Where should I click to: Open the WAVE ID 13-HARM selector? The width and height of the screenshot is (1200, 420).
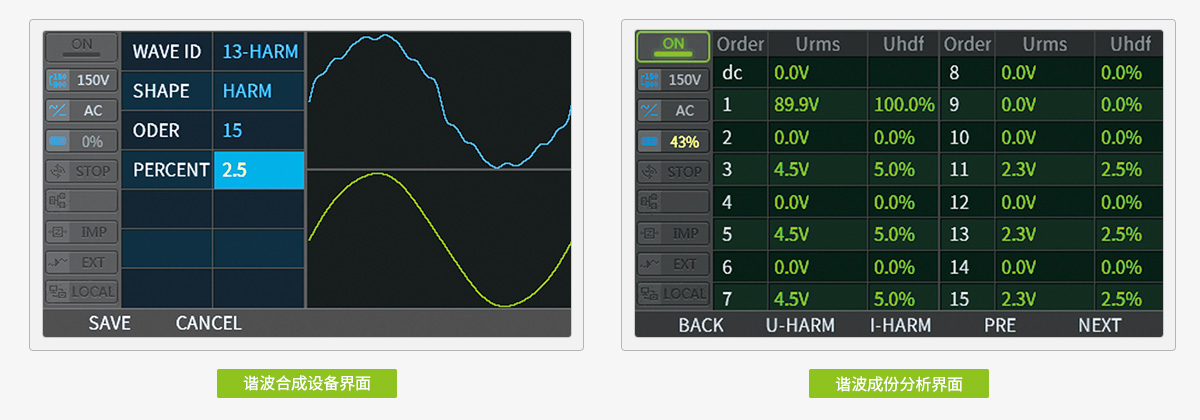coord(259,51)
